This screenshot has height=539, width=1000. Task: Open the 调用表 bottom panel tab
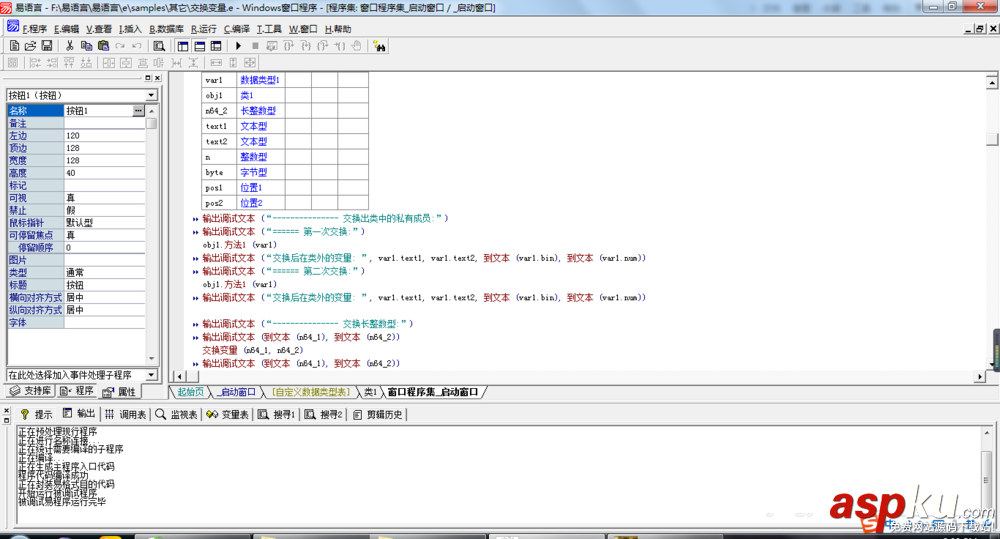pyautogui.click(x=126, y=414)
